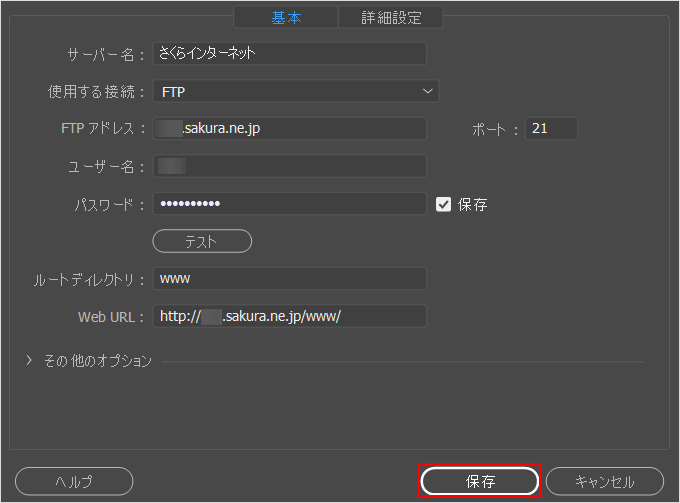Open the 詳細設定 tab
The width and height of the screenshot is (680, 503).
pos(390,17)
